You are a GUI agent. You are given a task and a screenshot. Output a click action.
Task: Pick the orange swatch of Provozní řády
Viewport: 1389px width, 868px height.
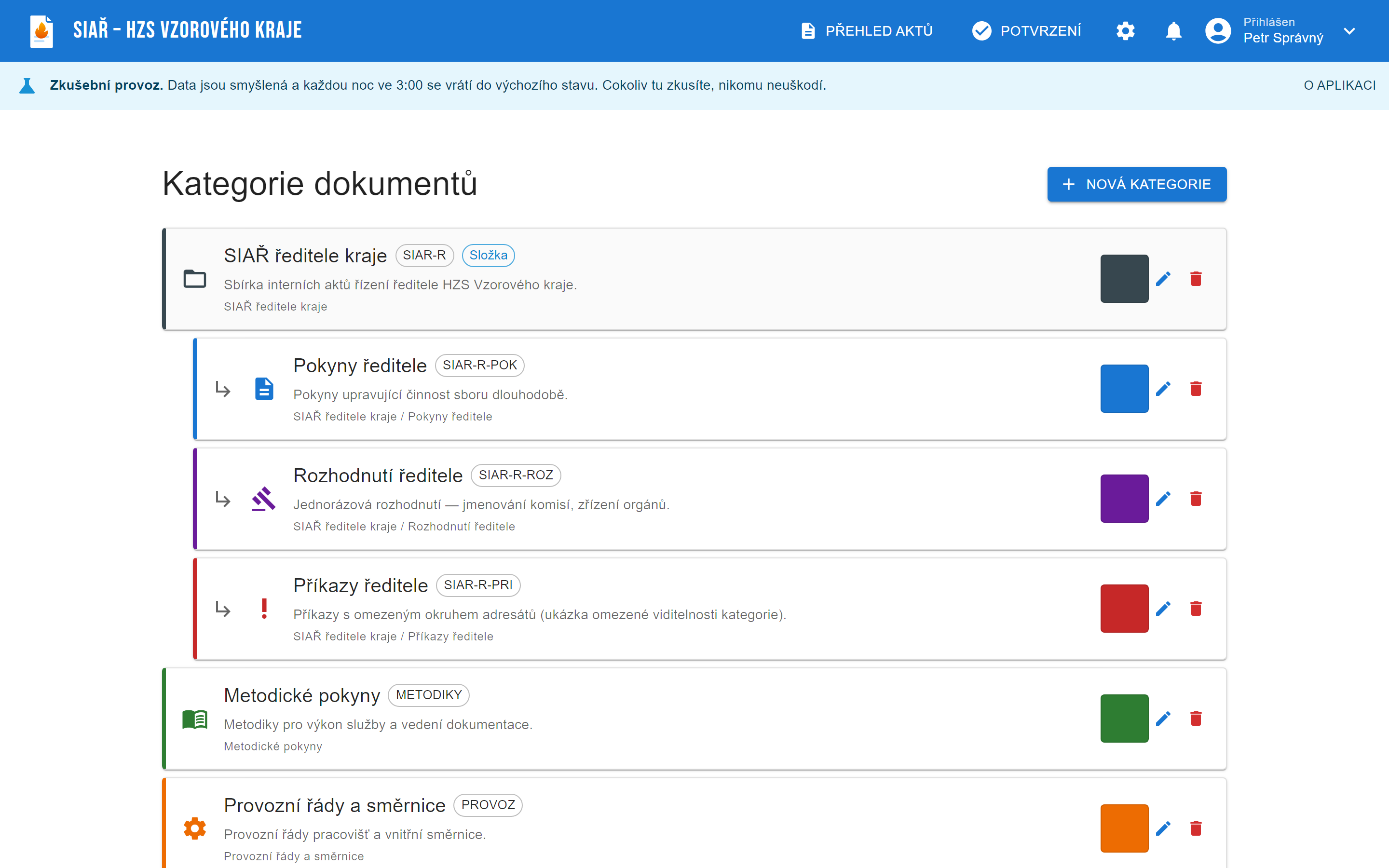click(1124, 828)
